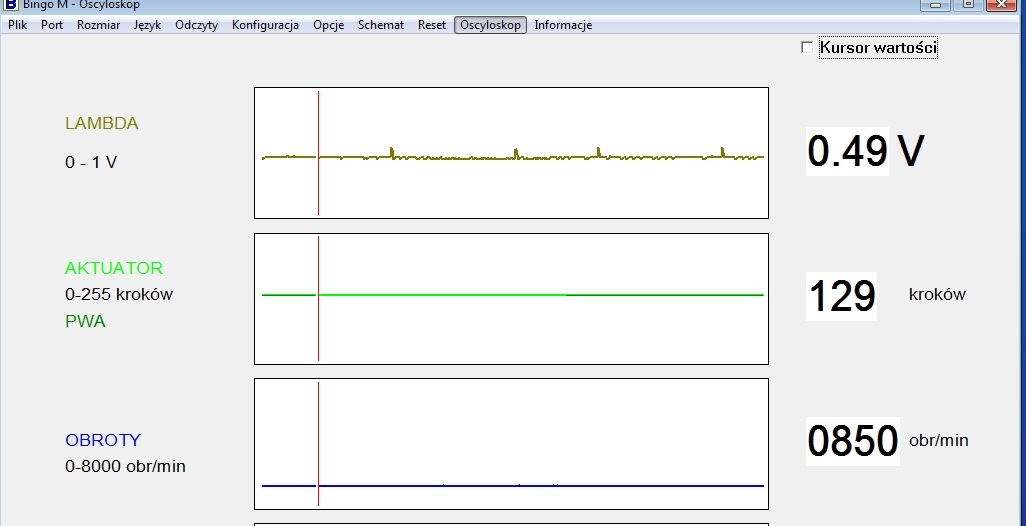Maximize the Bingo M window
Viewport: 1026px width, 526px height.
point(968,5)
